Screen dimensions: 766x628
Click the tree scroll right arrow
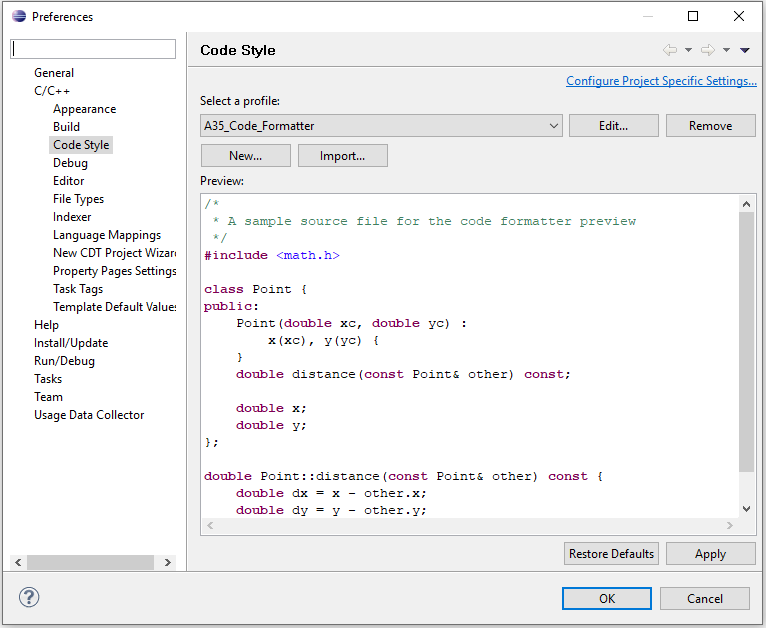168,562
